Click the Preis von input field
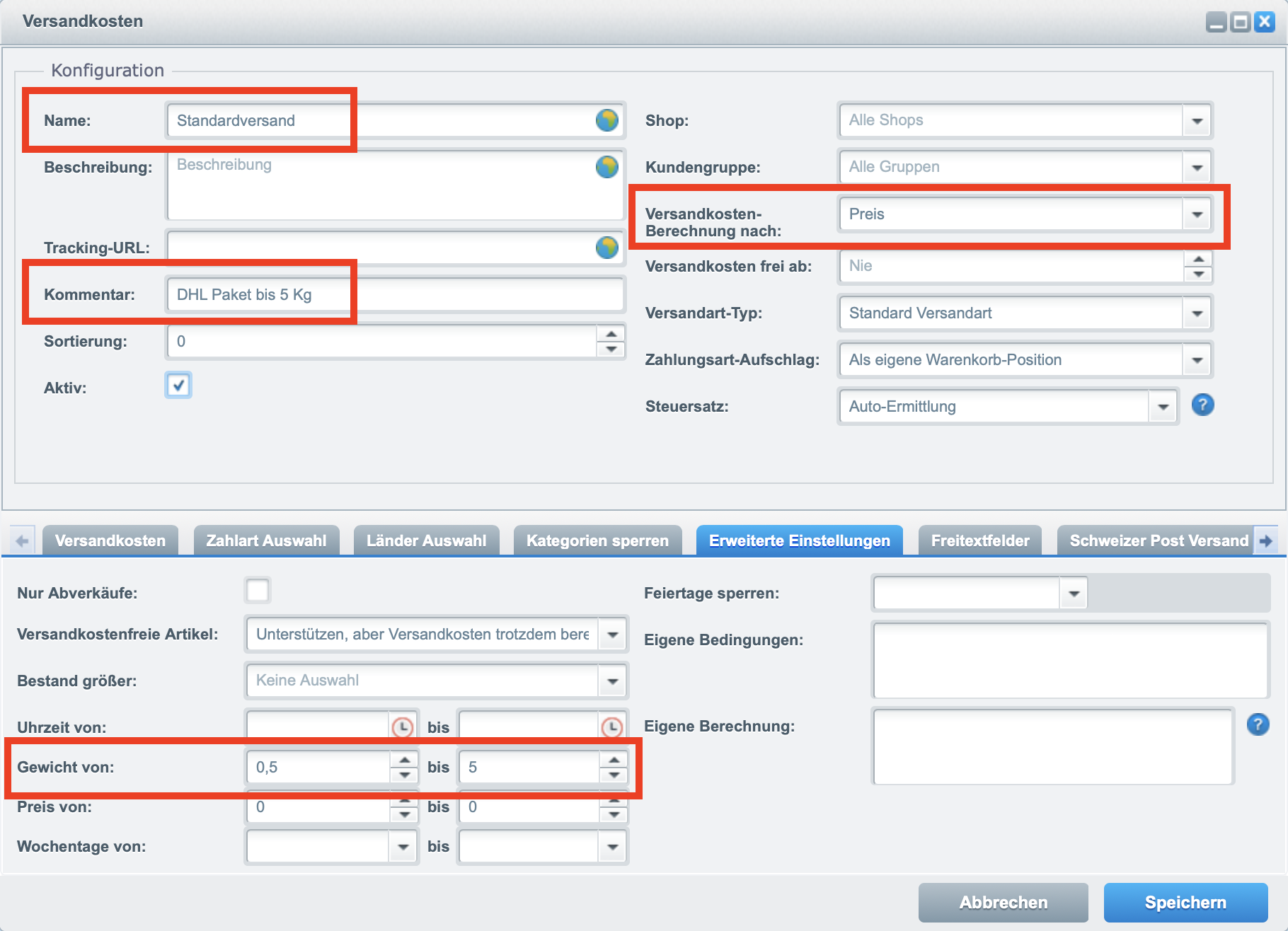 coord(318,807)
